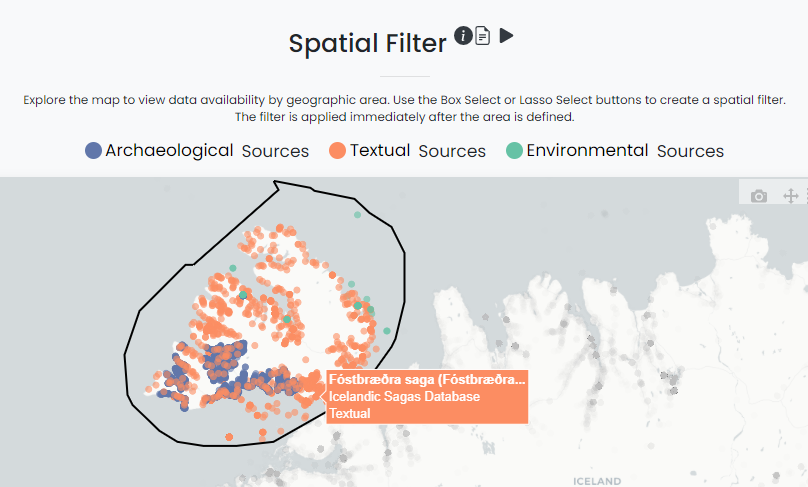Select the pan tool in map toolbar
The image size is (808, 487).
(789, 196)
